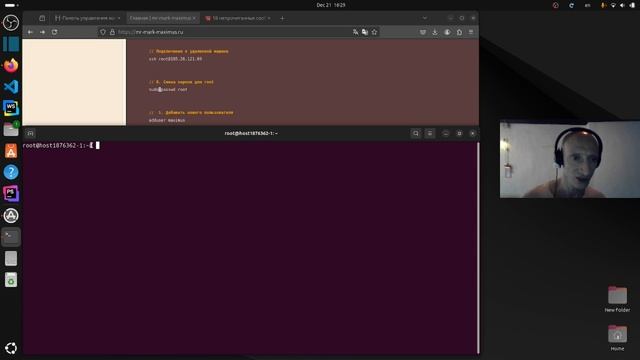Open the search icon in the terminal header
Viewport: 640px width, 360px height.
pos(416,133)
